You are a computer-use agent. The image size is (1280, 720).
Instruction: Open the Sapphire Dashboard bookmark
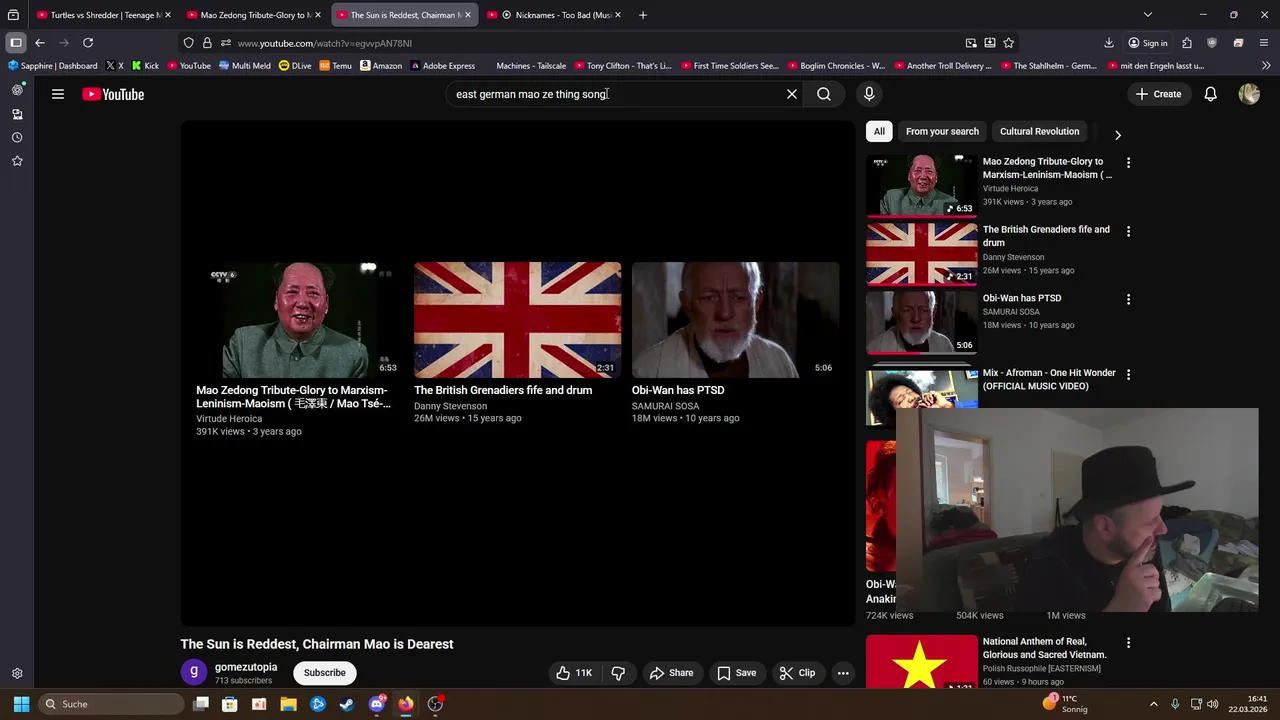click(x=53, y=66)
